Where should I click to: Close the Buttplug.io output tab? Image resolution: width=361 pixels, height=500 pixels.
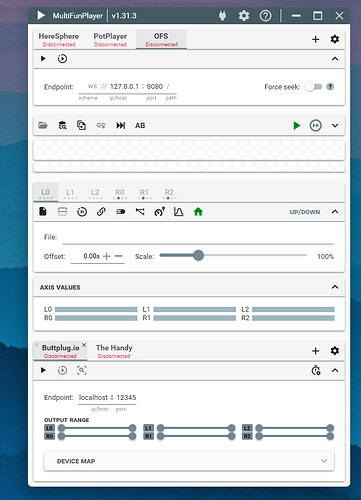(x=84, y=345)
